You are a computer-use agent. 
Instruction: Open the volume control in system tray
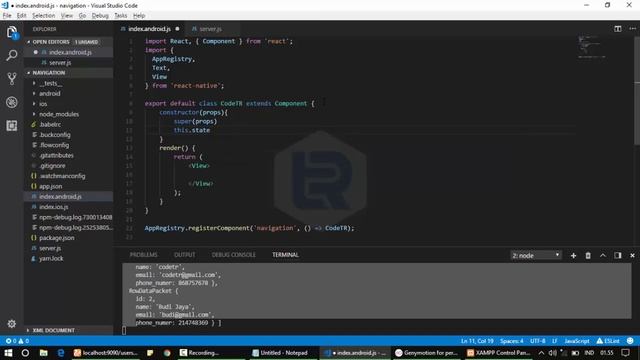(x=553, y=353)
